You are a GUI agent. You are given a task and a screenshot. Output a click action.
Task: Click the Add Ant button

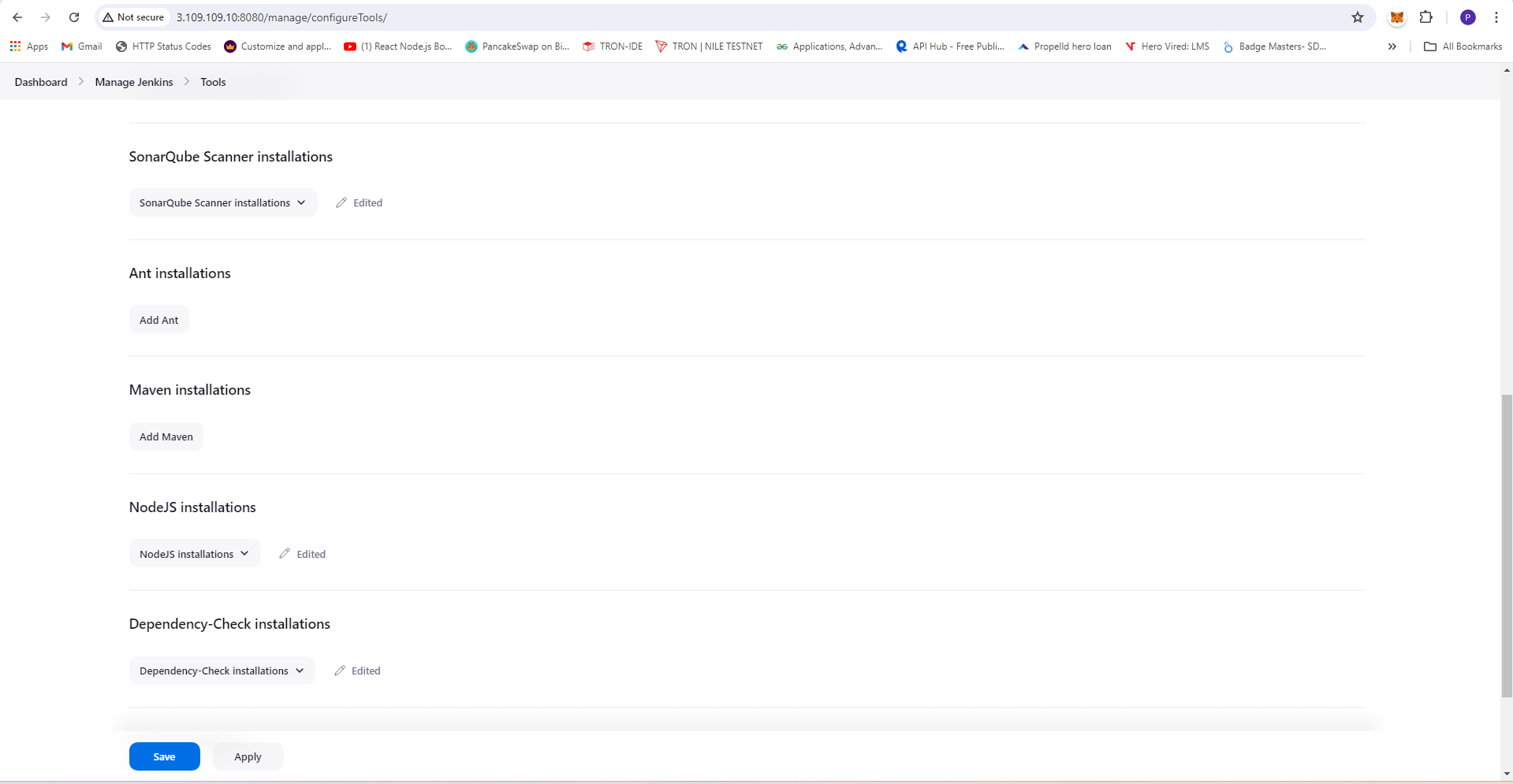tap(159, 320)
